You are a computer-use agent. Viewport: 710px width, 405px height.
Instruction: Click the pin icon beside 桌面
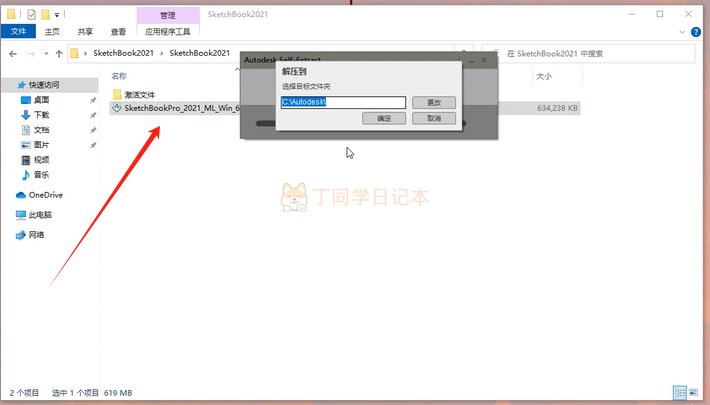click(93, 100)
